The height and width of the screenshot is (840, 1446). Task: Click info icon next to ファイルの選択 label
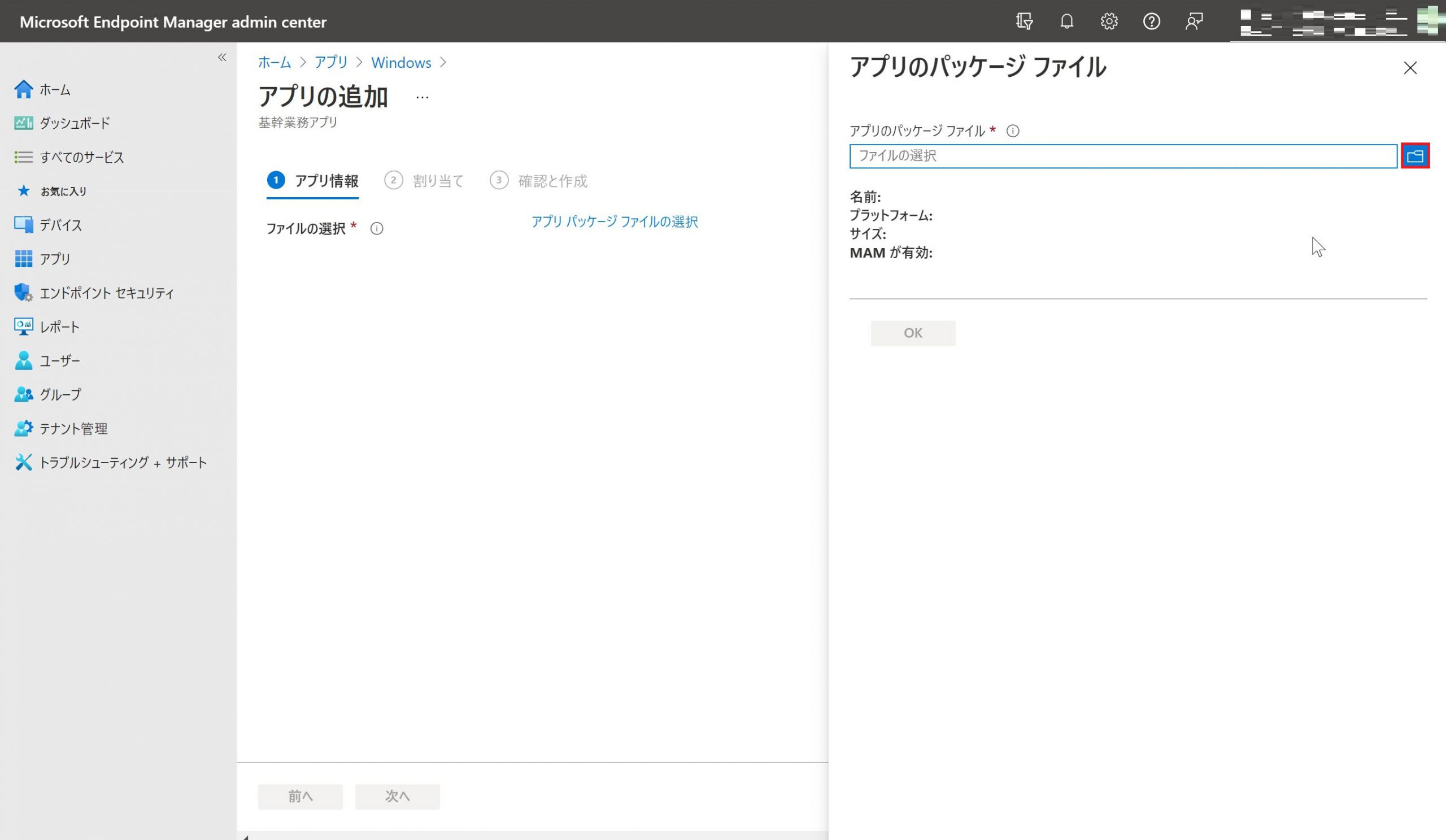tap(376, 229)
